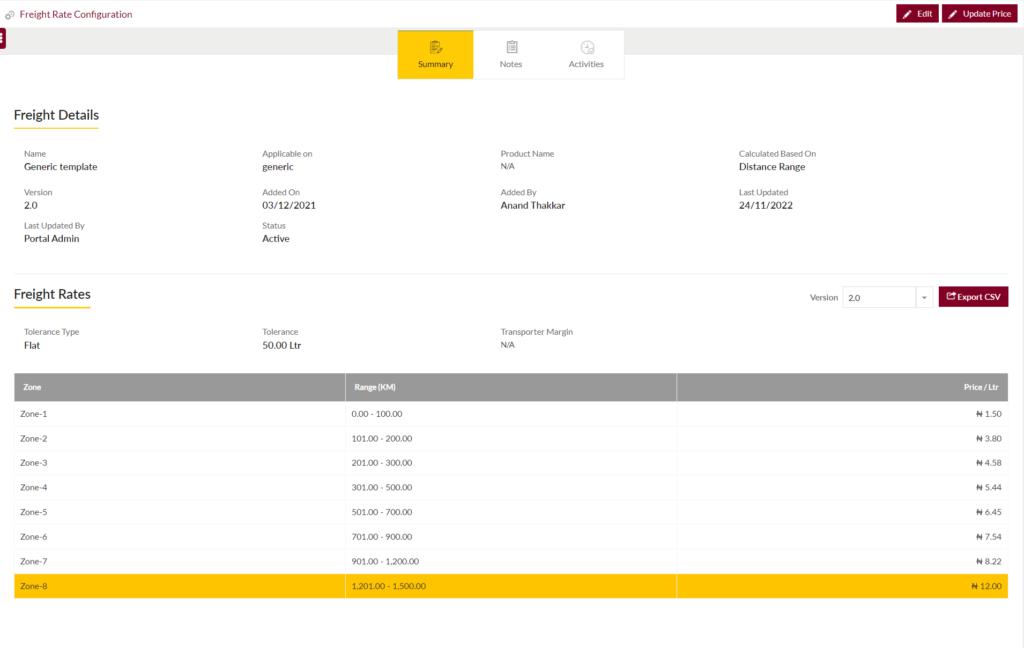Click the Flat tolerance type value
1024x648 pixels.
(32, 346)
